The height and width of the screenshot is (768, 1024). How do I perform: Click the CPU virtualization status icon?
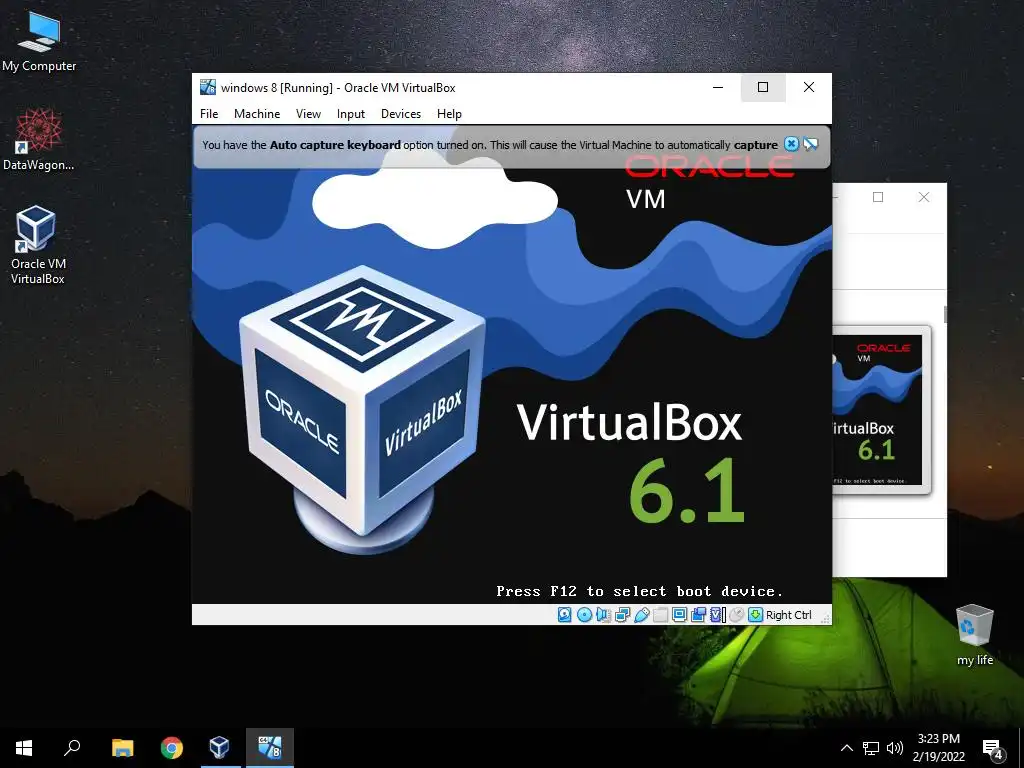click(718, 615)
